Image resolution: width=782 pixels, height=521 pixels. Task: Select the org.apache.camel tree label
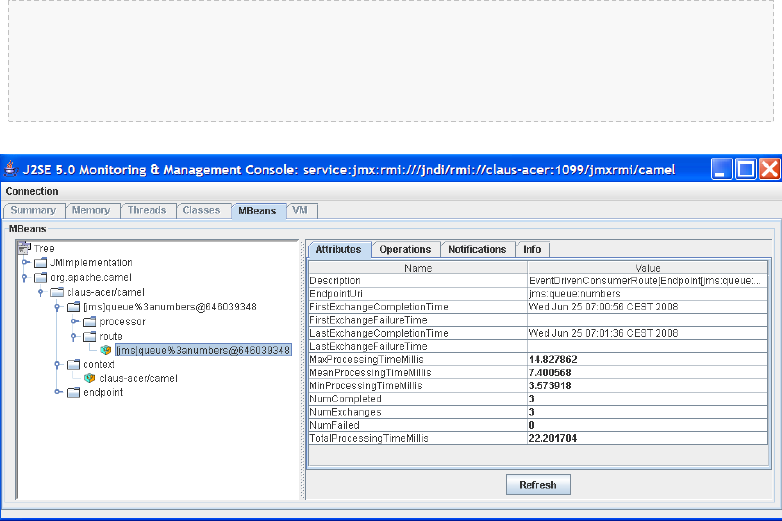click(x=91, y=278)
